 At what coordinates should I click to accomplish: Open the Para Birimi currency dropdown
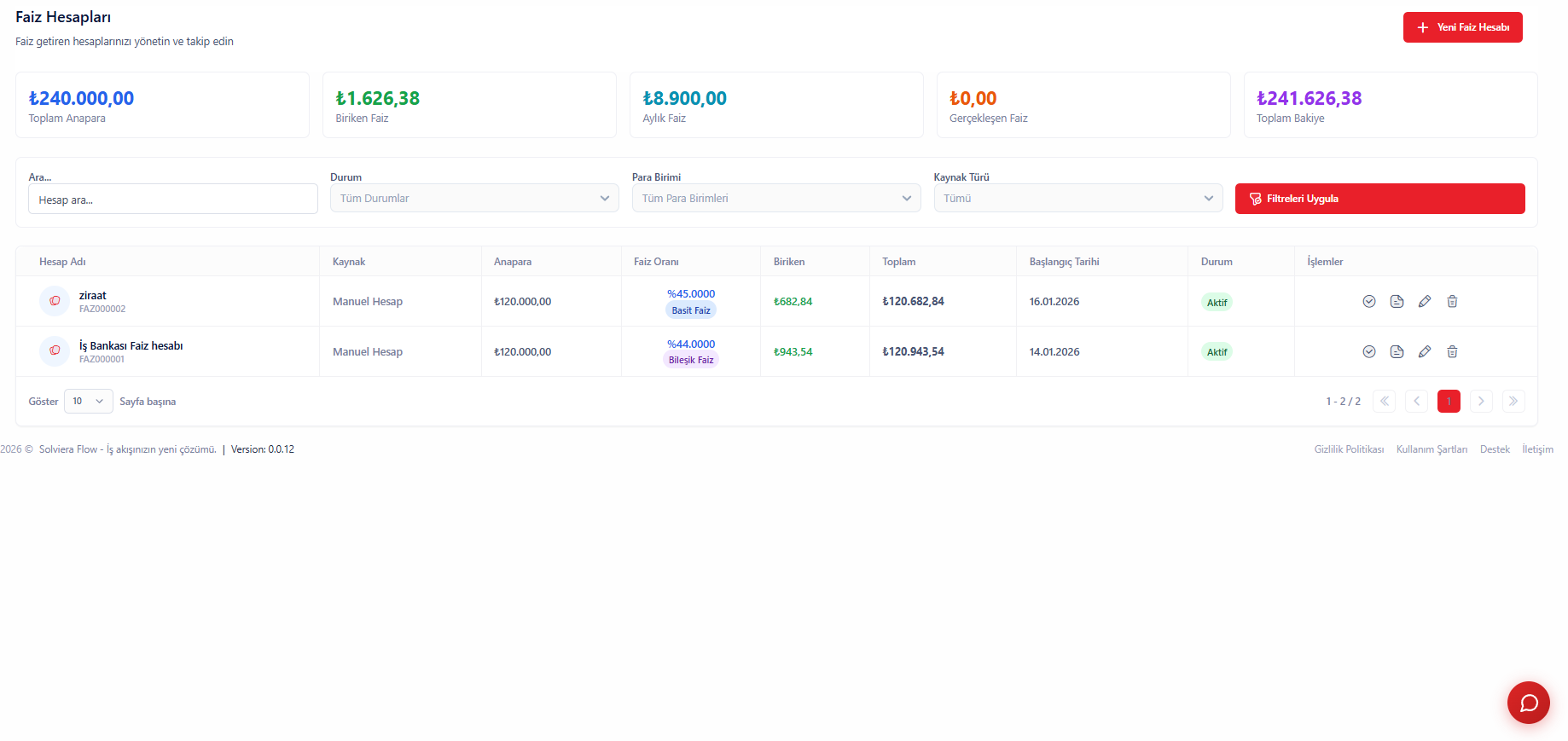(x=775, y=199)
